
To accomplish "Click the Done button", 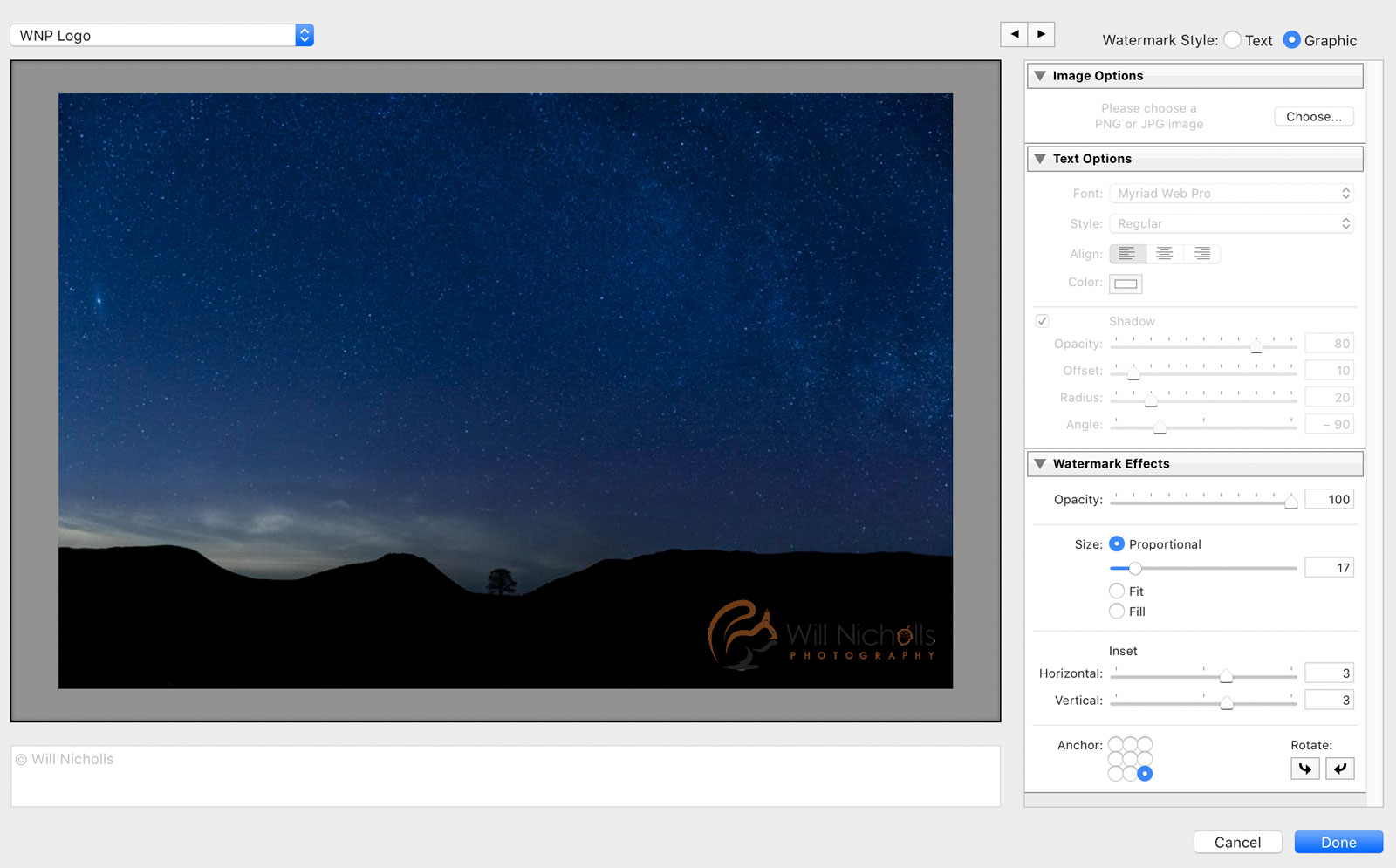I will pyautogui.click(x=1338, y=843).
